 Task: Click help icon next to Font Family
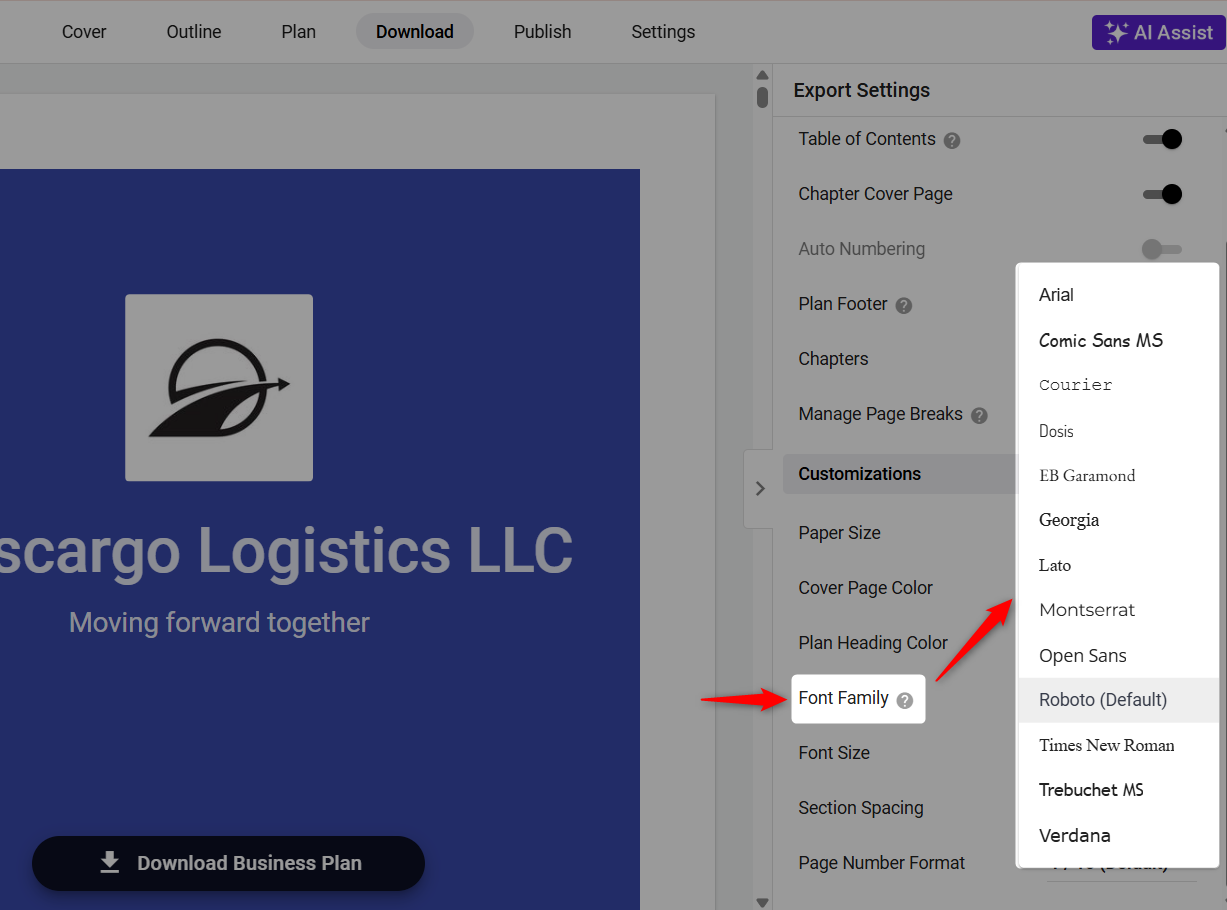point(905,701)
